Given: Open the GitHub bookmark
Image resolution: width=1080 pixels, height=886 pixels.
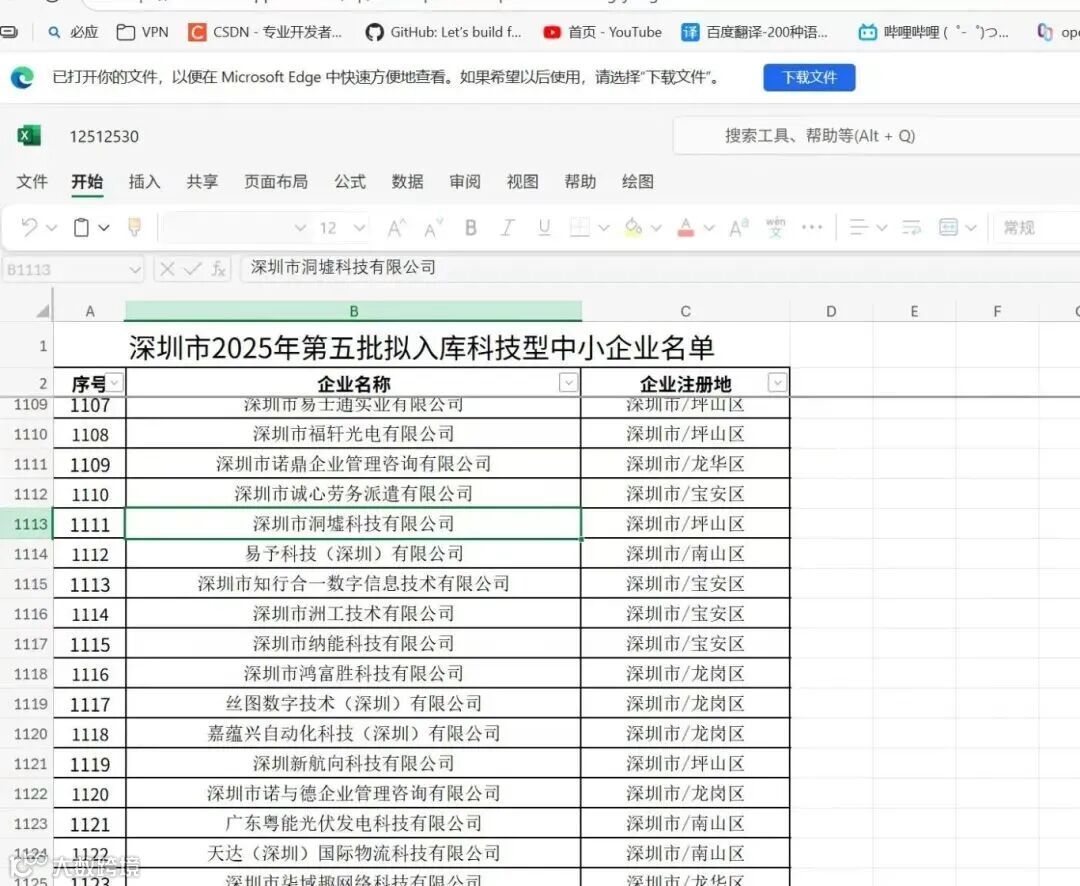Looking at the screenshot, I should click(444, 32).
